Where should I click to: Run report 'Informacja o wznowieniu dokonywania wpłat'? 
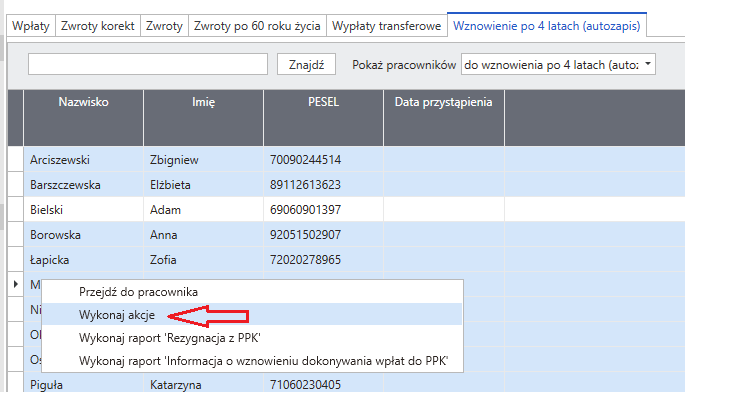coord(252,360)
